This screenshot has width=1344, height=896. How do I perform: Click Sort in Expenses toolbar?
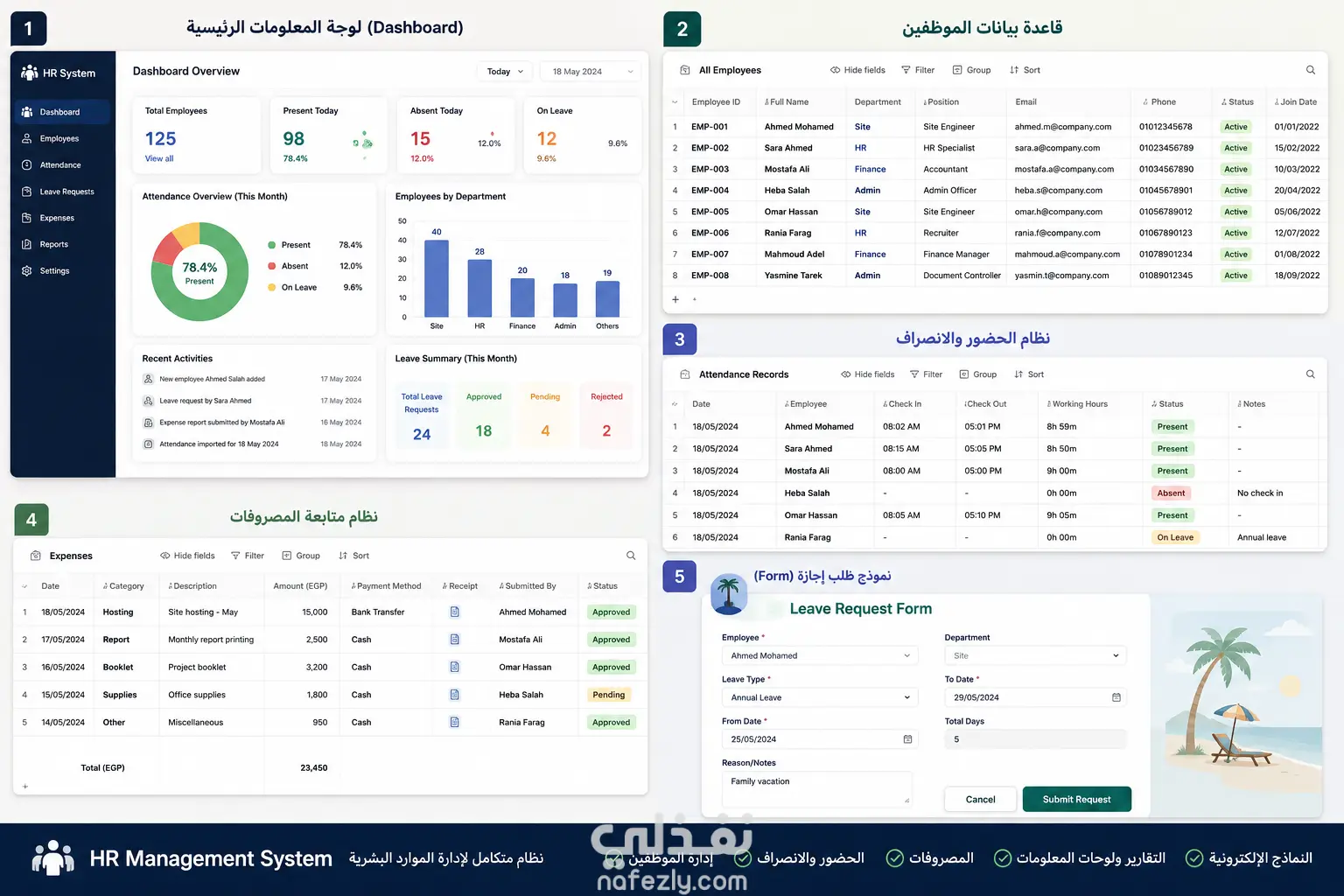pos(353,556)
